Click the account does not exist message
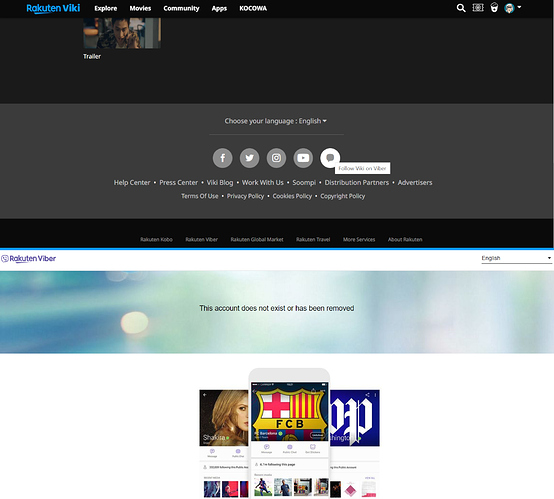554x499 pixels. (x=277, y=309)
